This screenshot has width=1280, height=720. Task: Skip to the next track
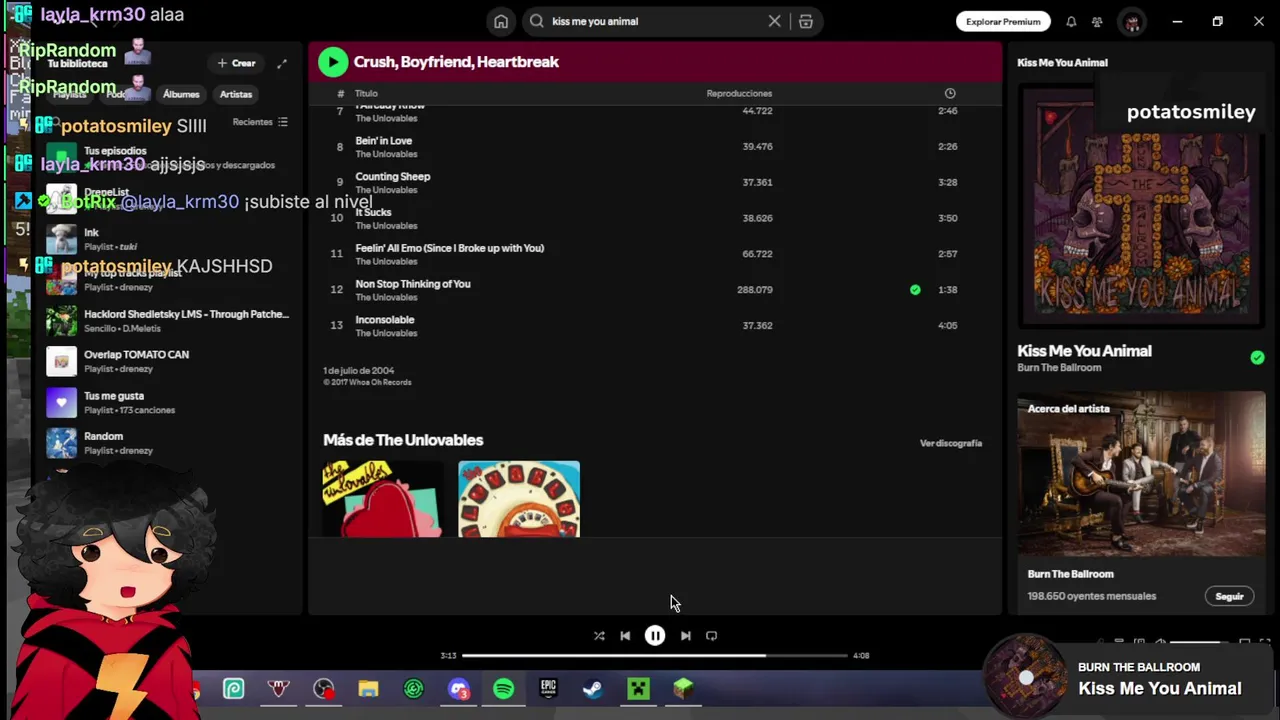click(x=685, y=636)
